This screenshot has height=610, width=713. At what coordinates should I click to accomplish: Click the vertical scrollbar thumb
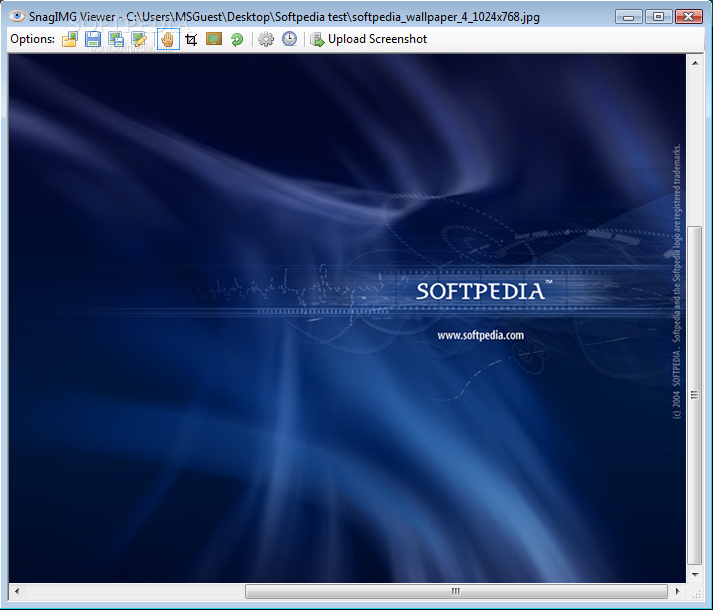pos(694,395)
